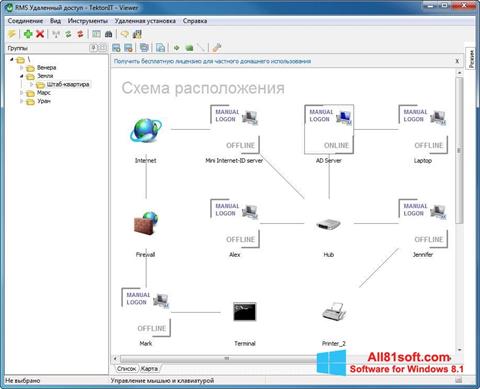Switch to the Список tab

(126, 369)
